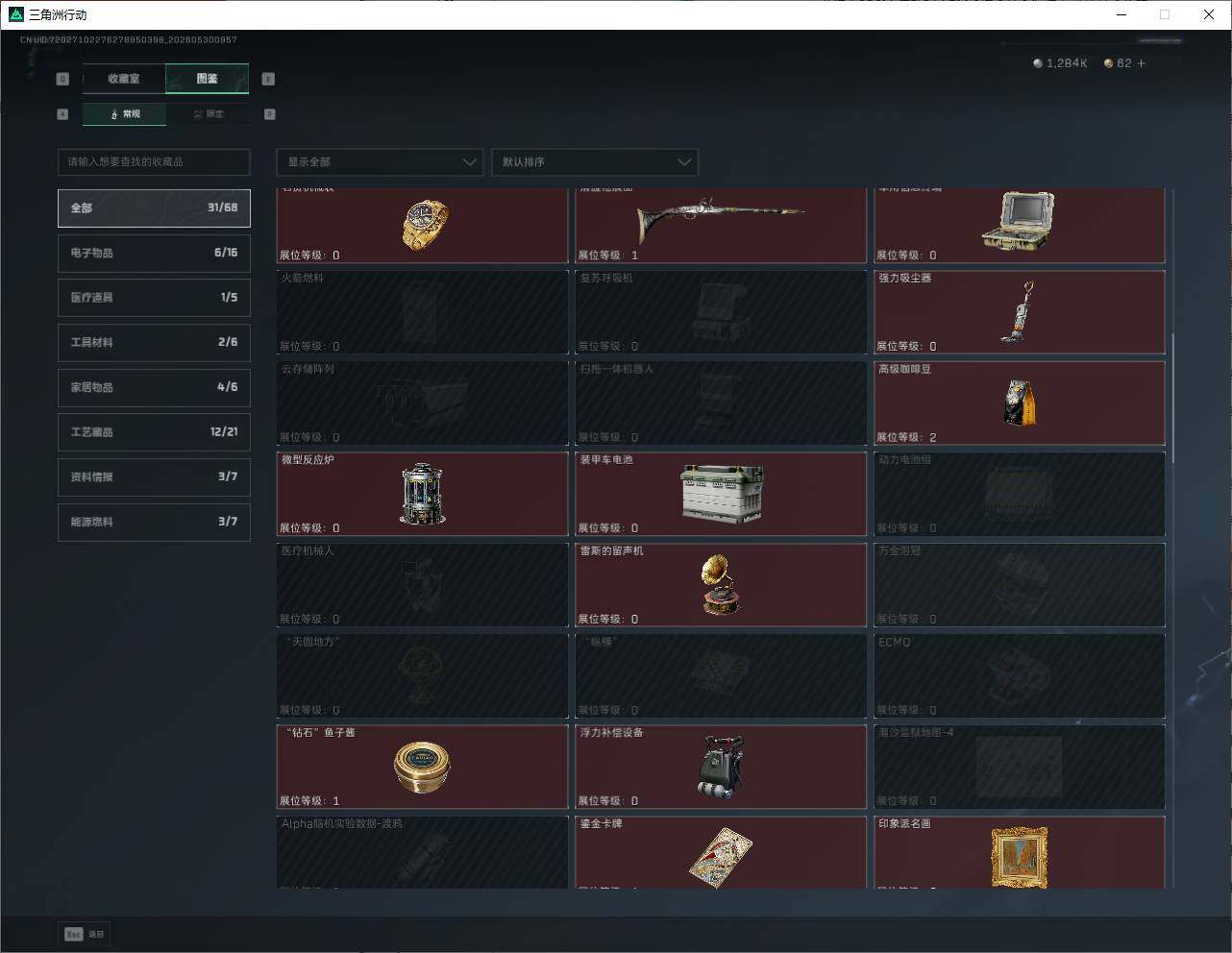The height and width of the screenshot is (953, 1232).
Task: Select the locked 潮汐监狱地图-4 item
Action: [x=1020, y=767]
